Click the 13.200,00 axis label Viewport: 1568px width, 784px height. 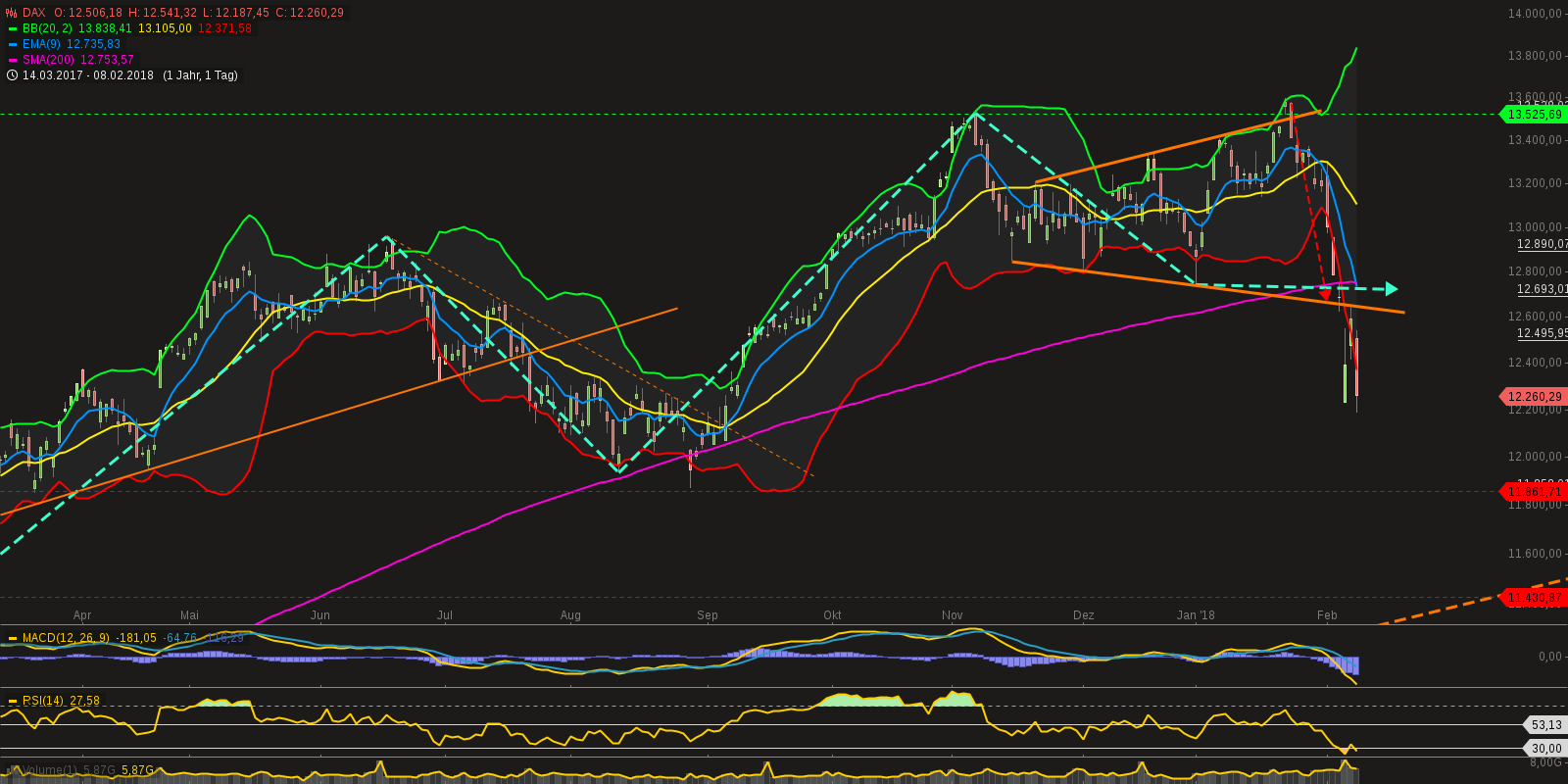click(1535, 183)
